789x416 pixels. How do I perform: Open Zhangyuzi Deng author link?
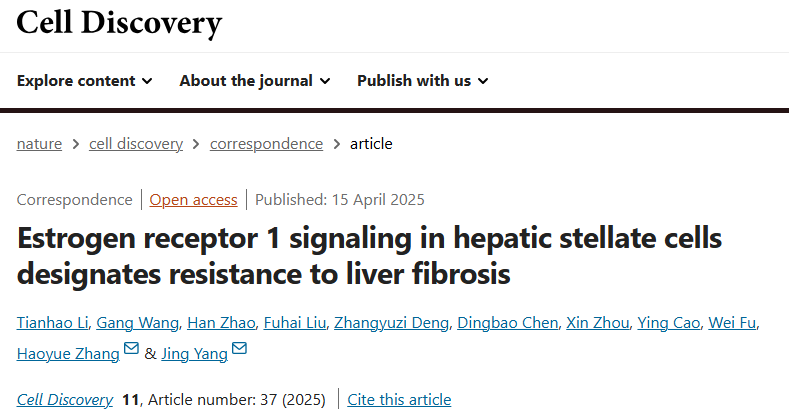pyautogui.click(x=391, y=323)
